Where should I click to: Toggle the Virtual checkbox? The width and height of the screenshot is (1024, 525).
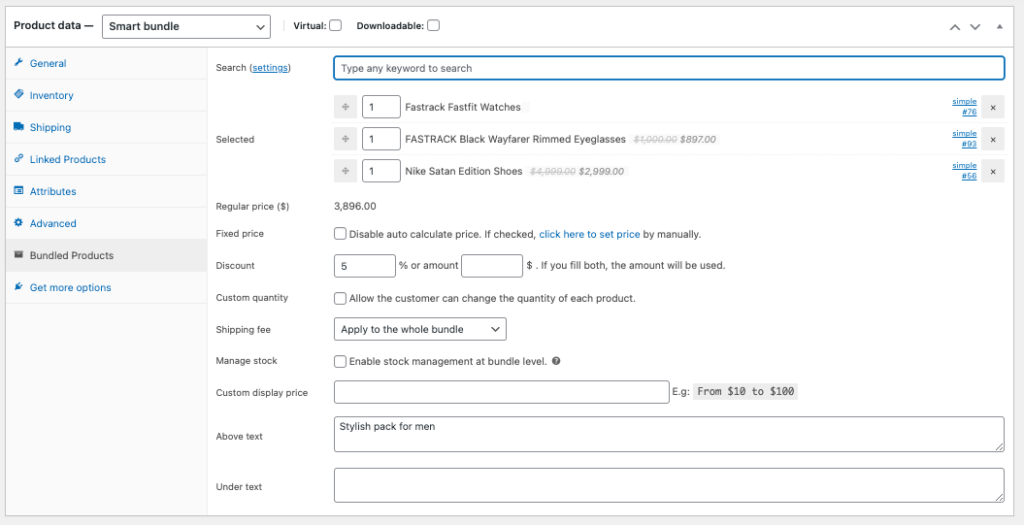click(x=335, y=25)
